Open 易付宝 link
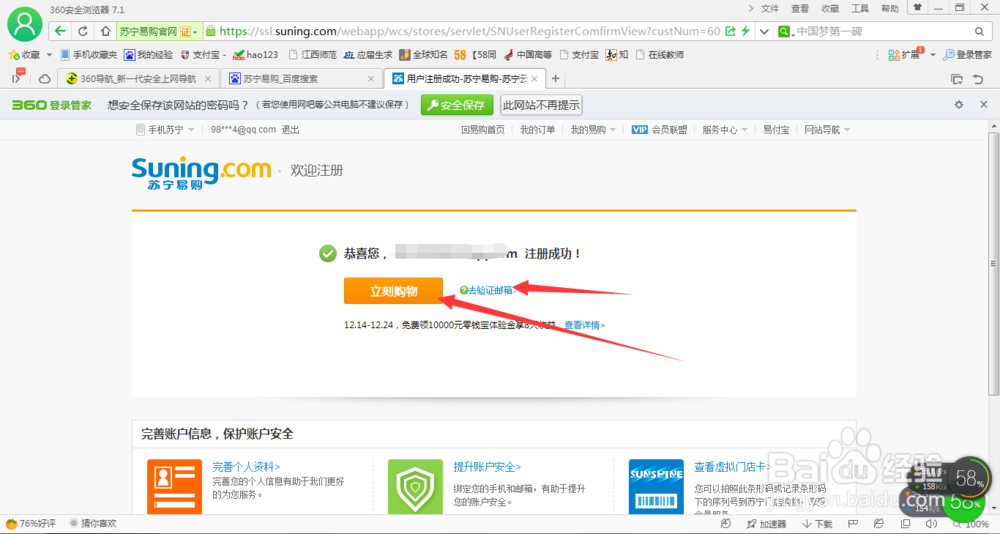 pos(776,130)
